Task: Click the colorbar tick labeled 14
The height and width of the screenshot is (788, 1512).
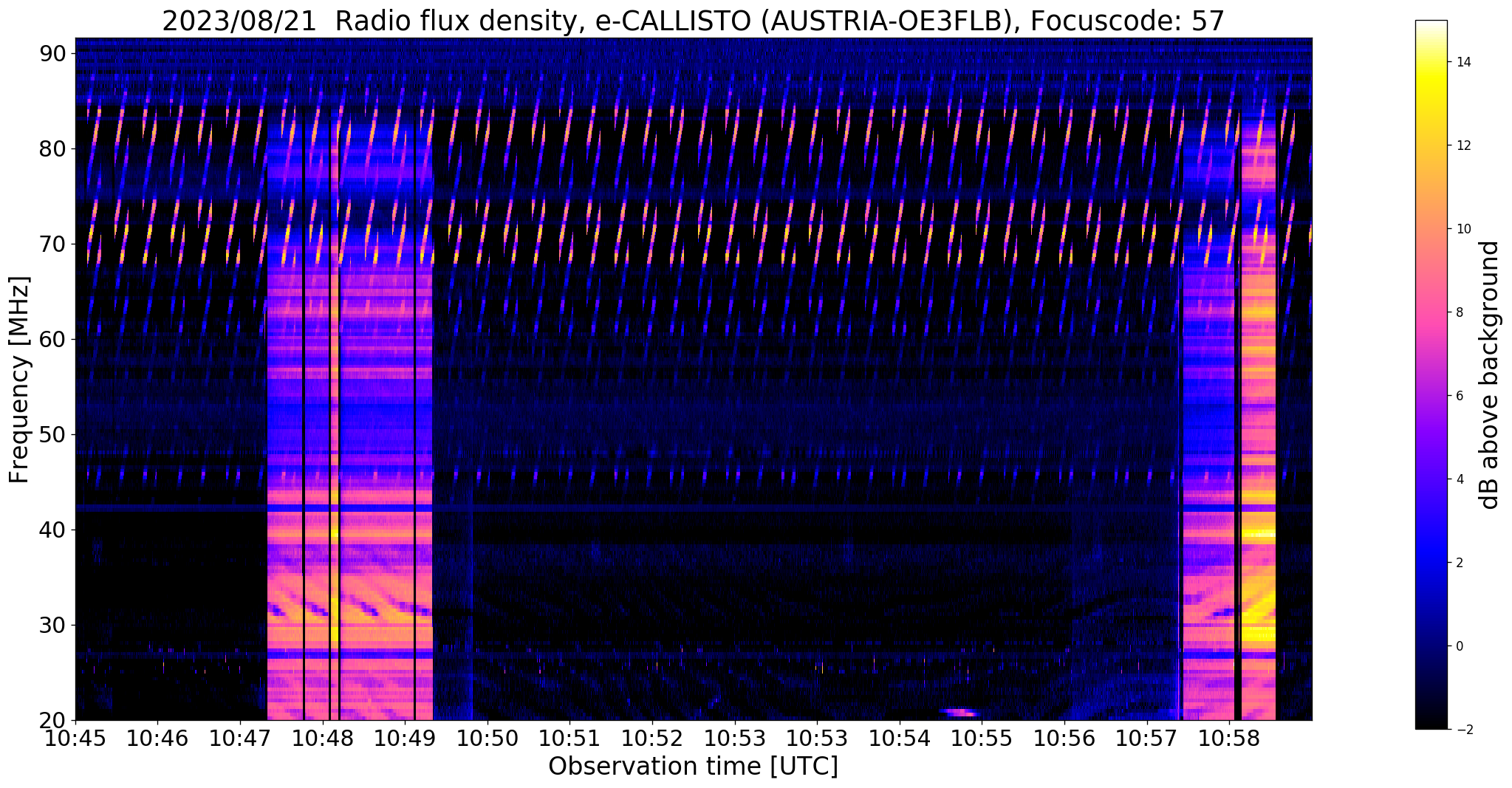Action: (x=1463, y=62)
